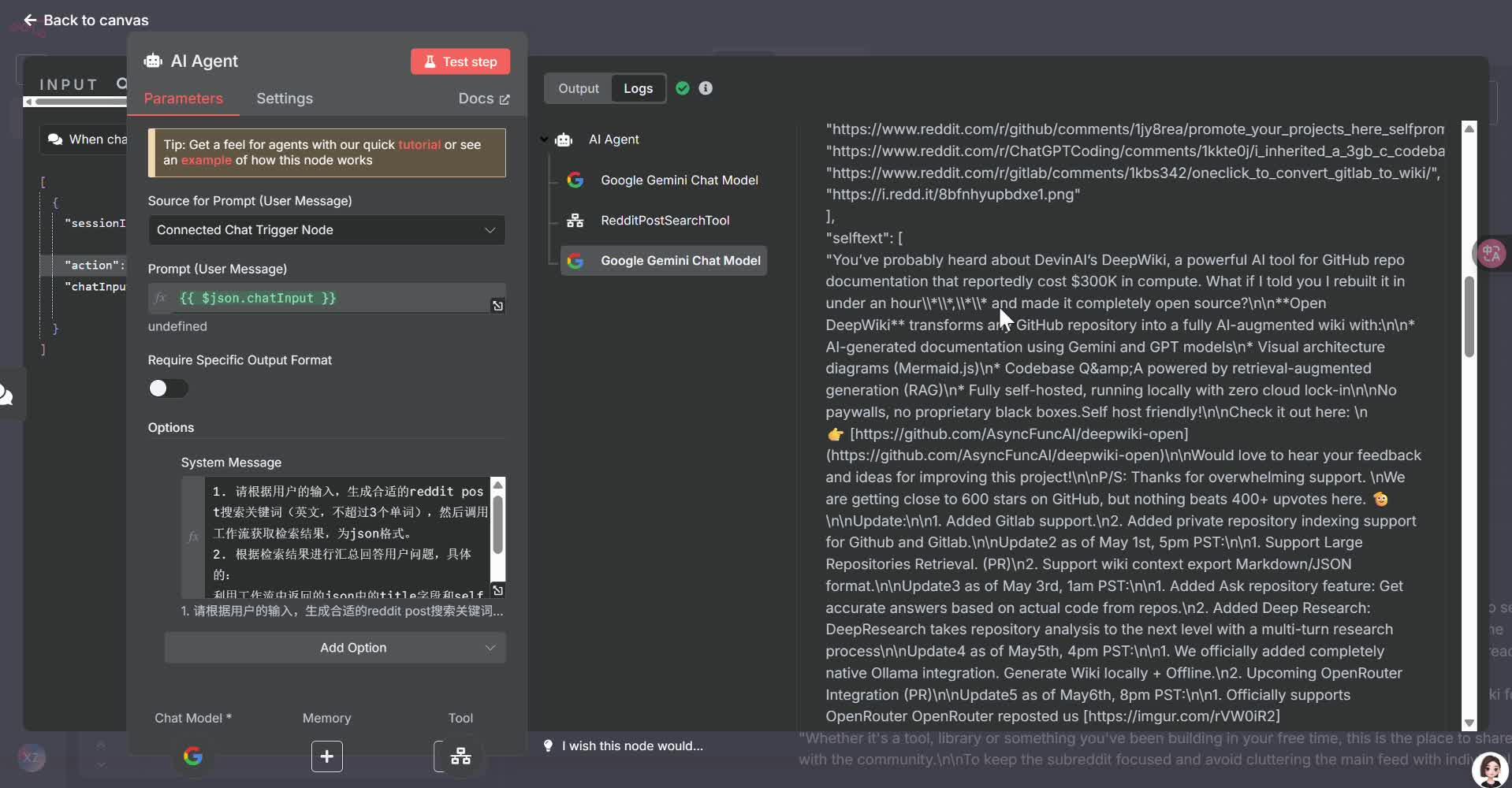1512x788 pixels.
Task: Open the example link in the tip
Action: coord(207,160)
